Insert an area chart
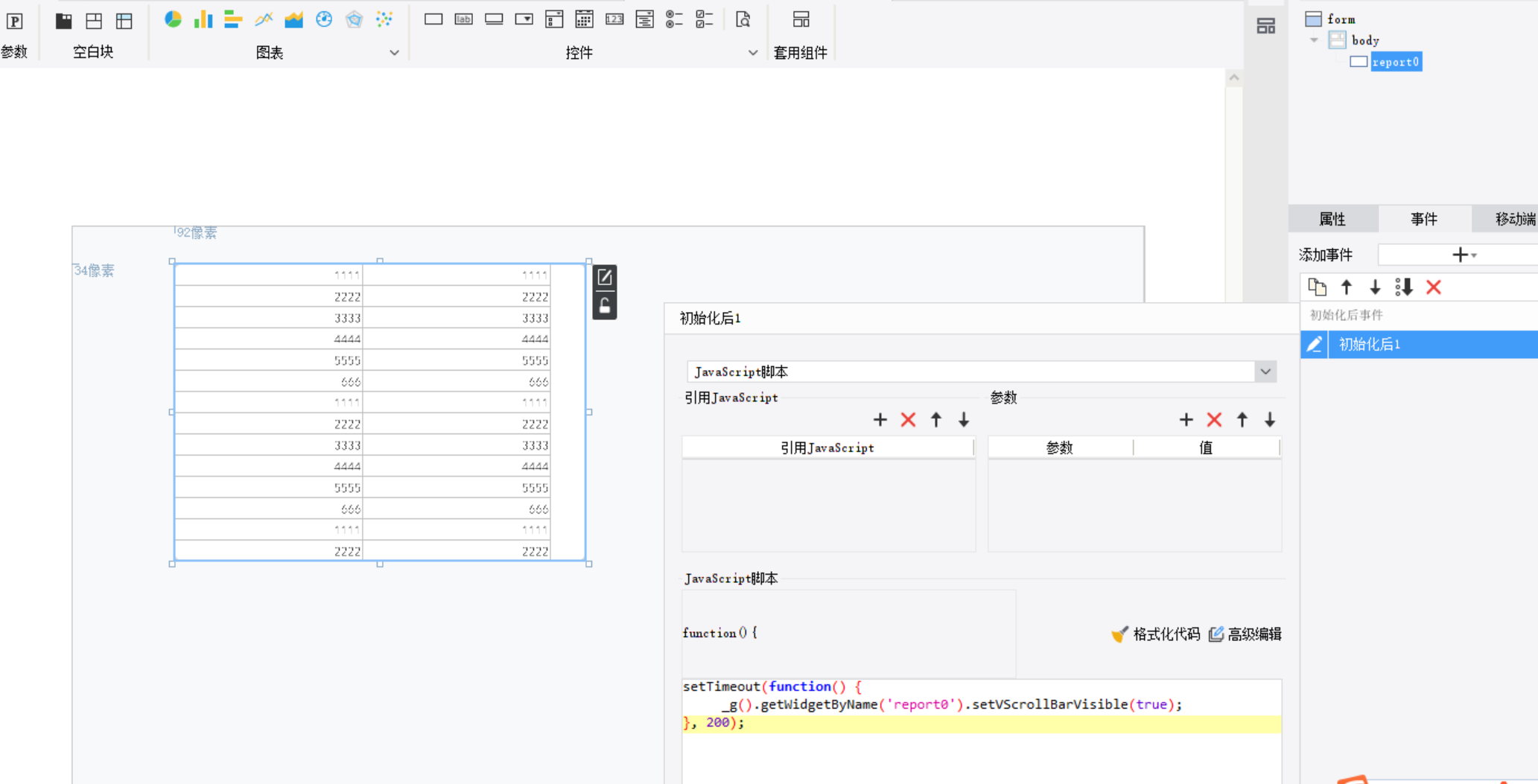Image resolution: width=1538 pixels, height=784 pixels. click(293, 19)
